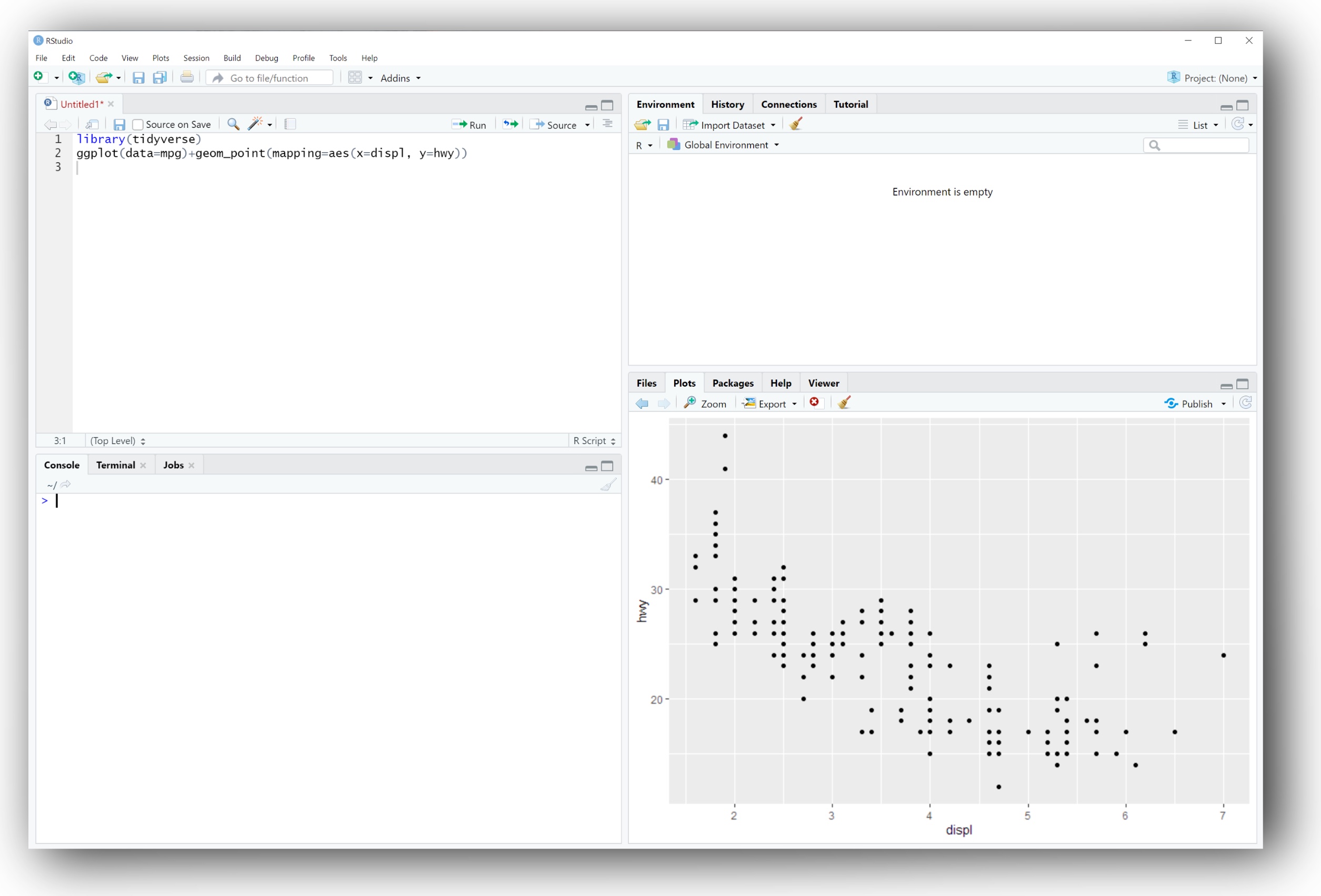The height and width of the screenshot is (896, 1321).
Task: Click the Find/Replace magnifier icon
Action: tap(233, 124)
